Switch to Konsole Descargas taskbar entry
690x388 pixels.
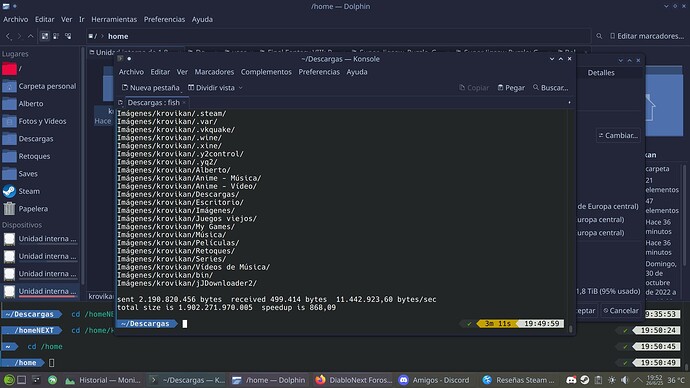(x=187, y=380)
